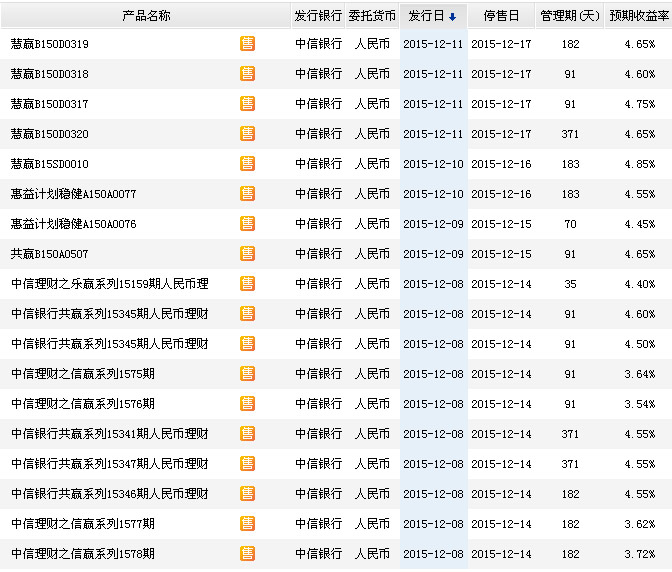Click the 售 icon for 共赢B150A0507
This screenshot has height=572, width=672.
(x=247, y=254)
